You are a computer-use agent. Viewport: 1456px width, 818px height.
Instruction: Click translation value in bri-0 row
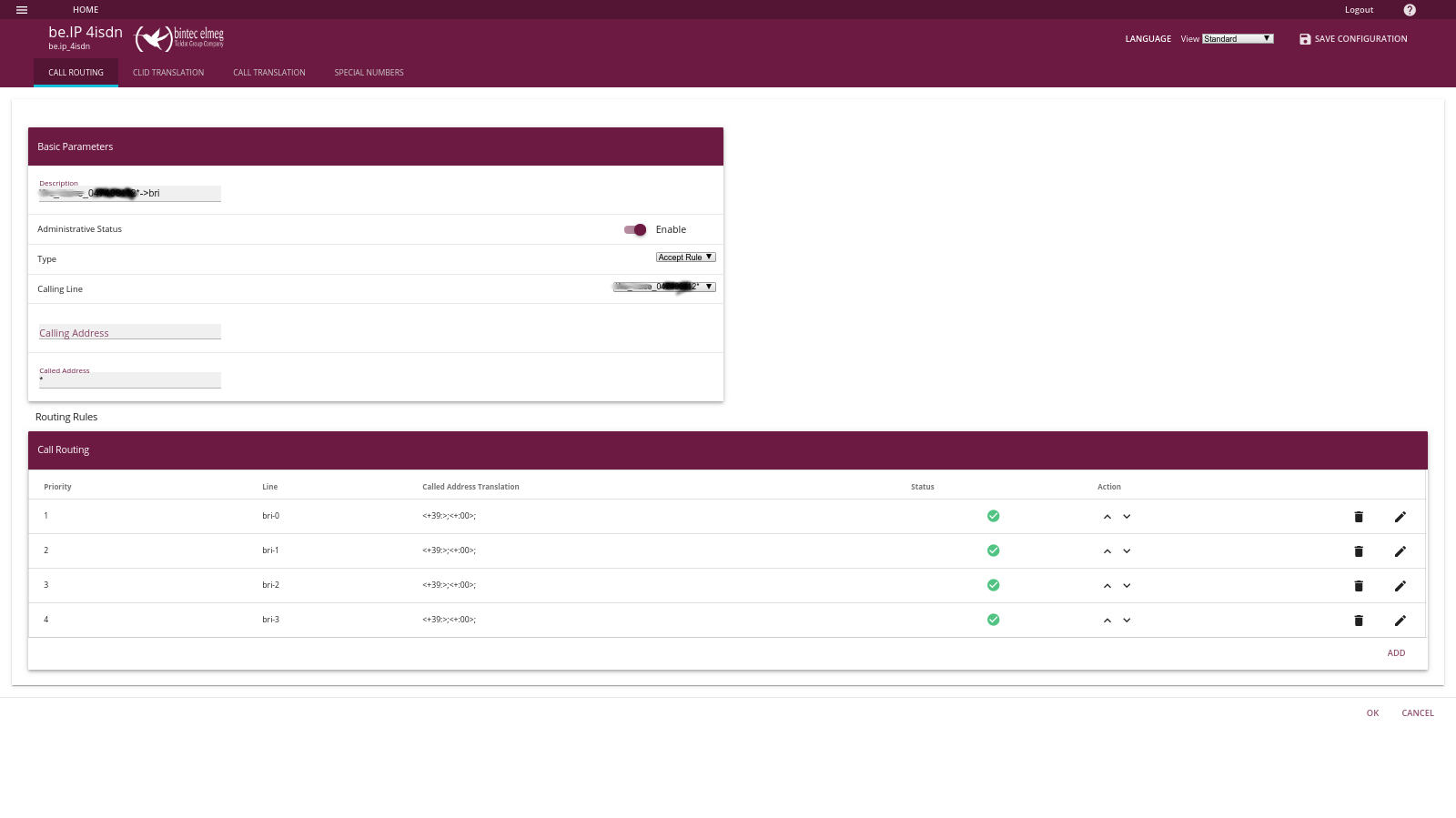click(x=449, y=516)
